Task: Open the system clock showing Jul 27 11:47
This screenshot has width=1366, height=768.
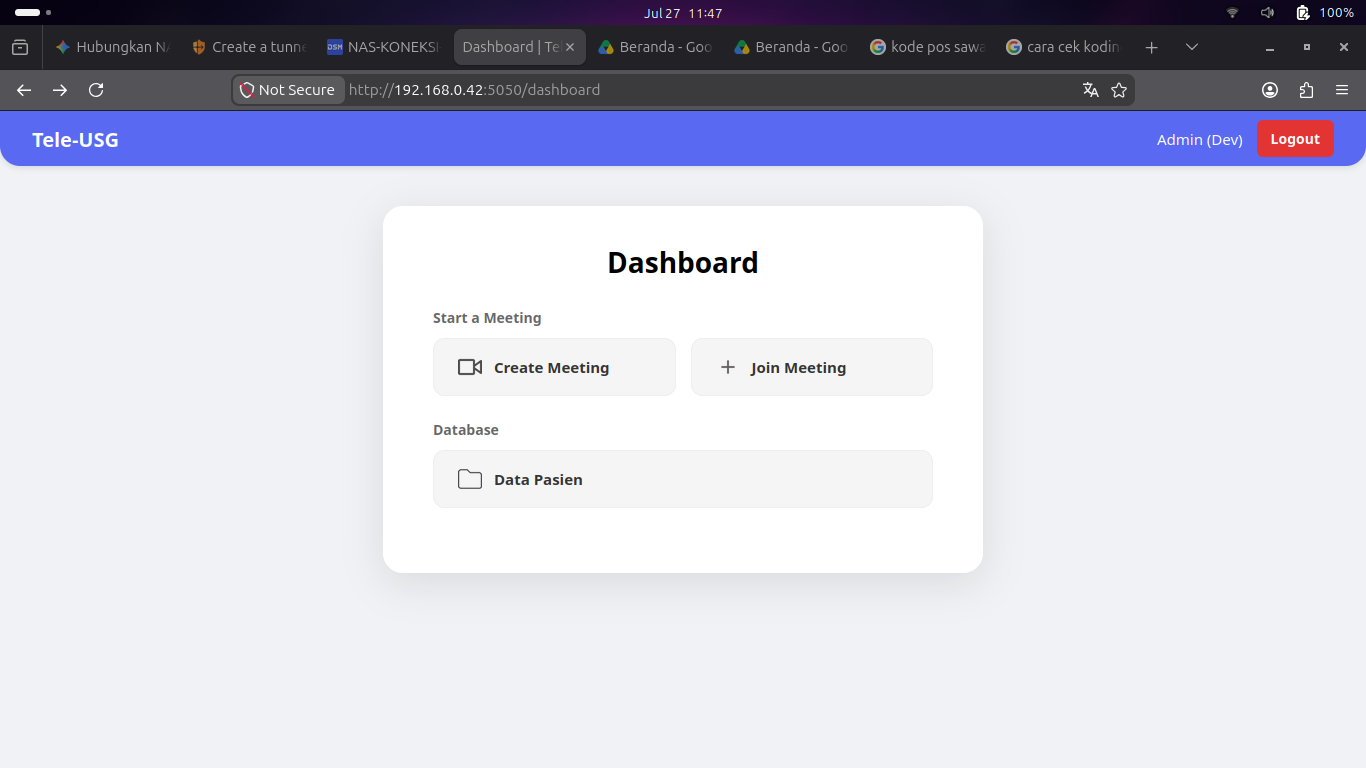Action: (683, 13)
